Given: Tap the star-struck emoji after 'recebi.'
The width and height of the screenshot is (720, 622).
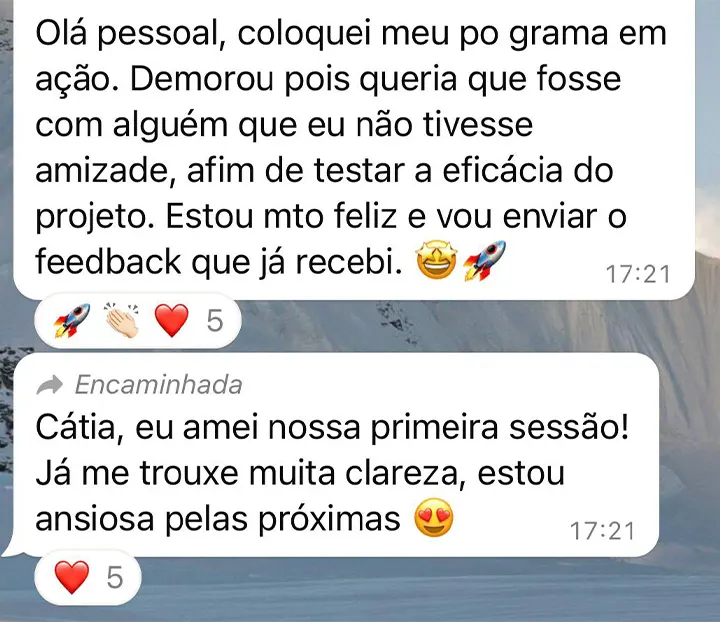Looking at the screenshot, I should pos(436,261).
